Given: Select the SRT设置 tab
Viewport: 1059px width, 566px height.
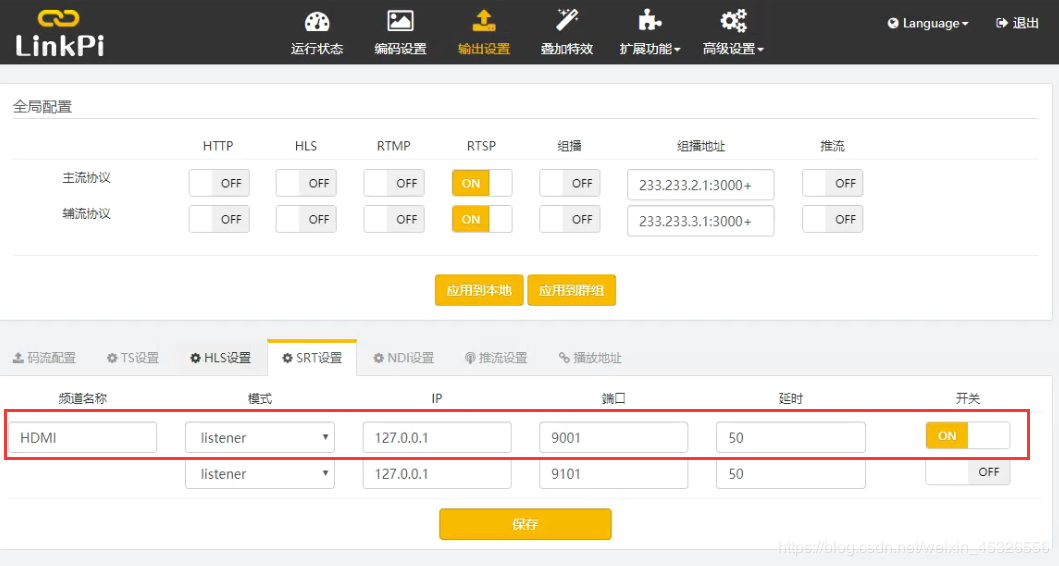Looking at the screenshot, I should point(312,358).
